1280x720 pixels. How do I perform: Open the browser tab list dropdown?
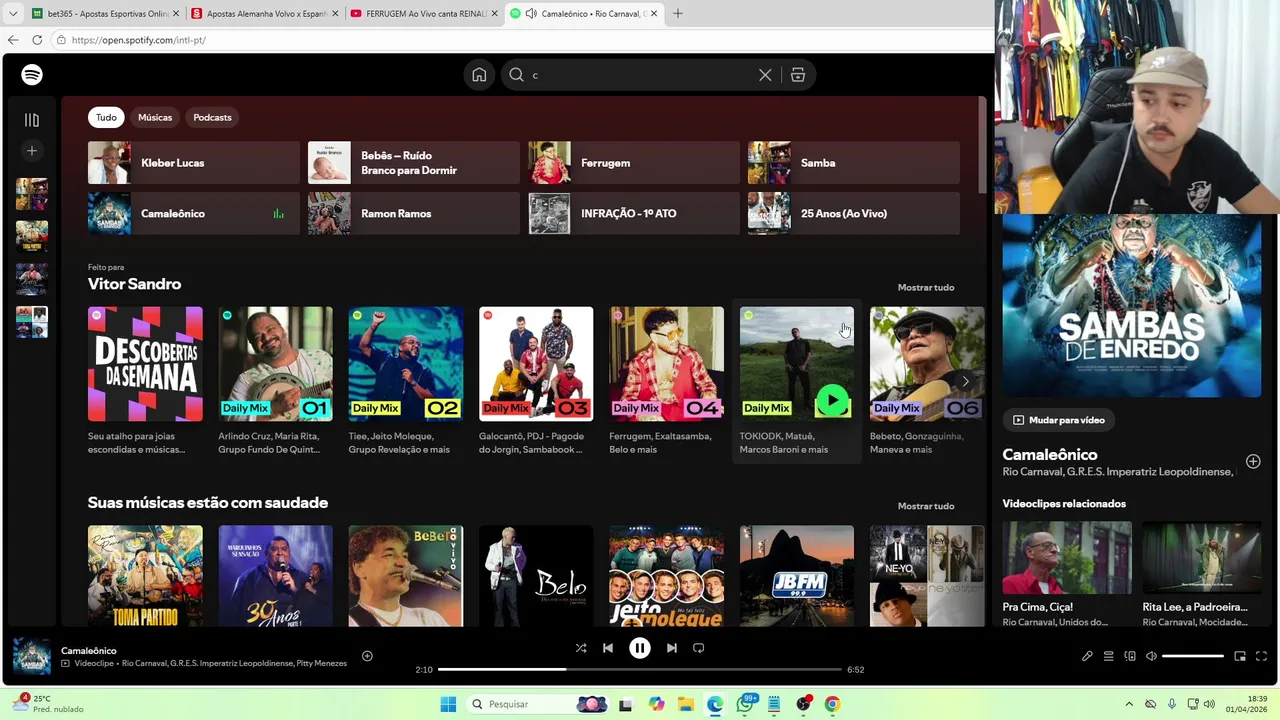pos(13,14)
